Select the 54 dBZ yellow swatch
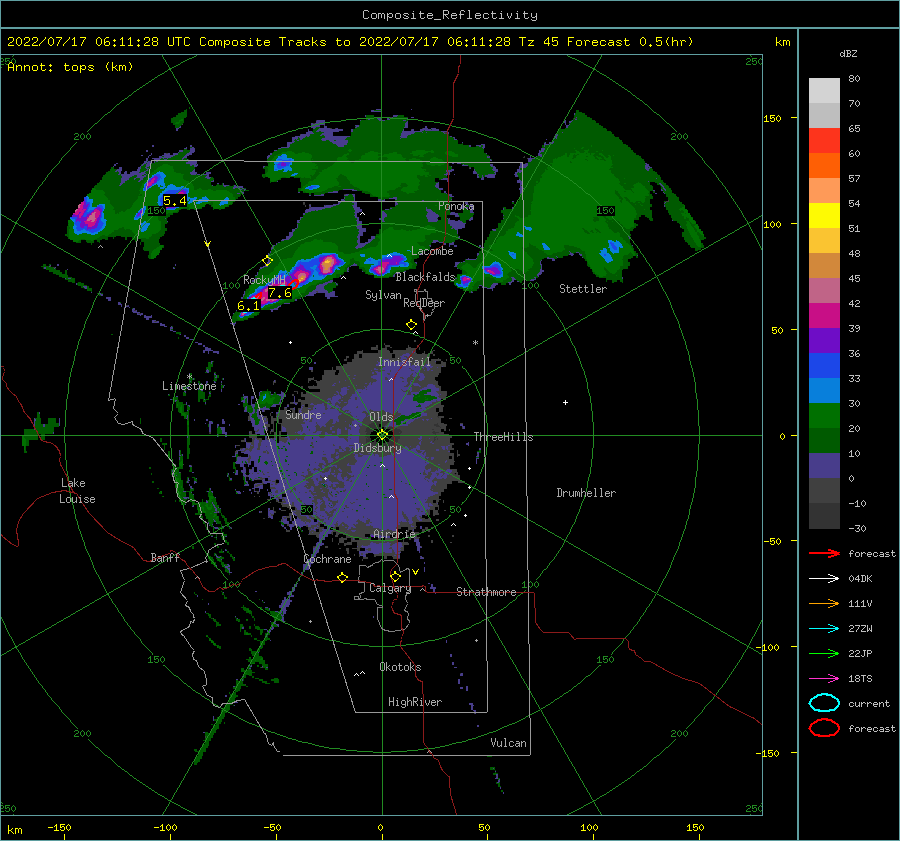900x841 pixels. click(x=824, y=216)
